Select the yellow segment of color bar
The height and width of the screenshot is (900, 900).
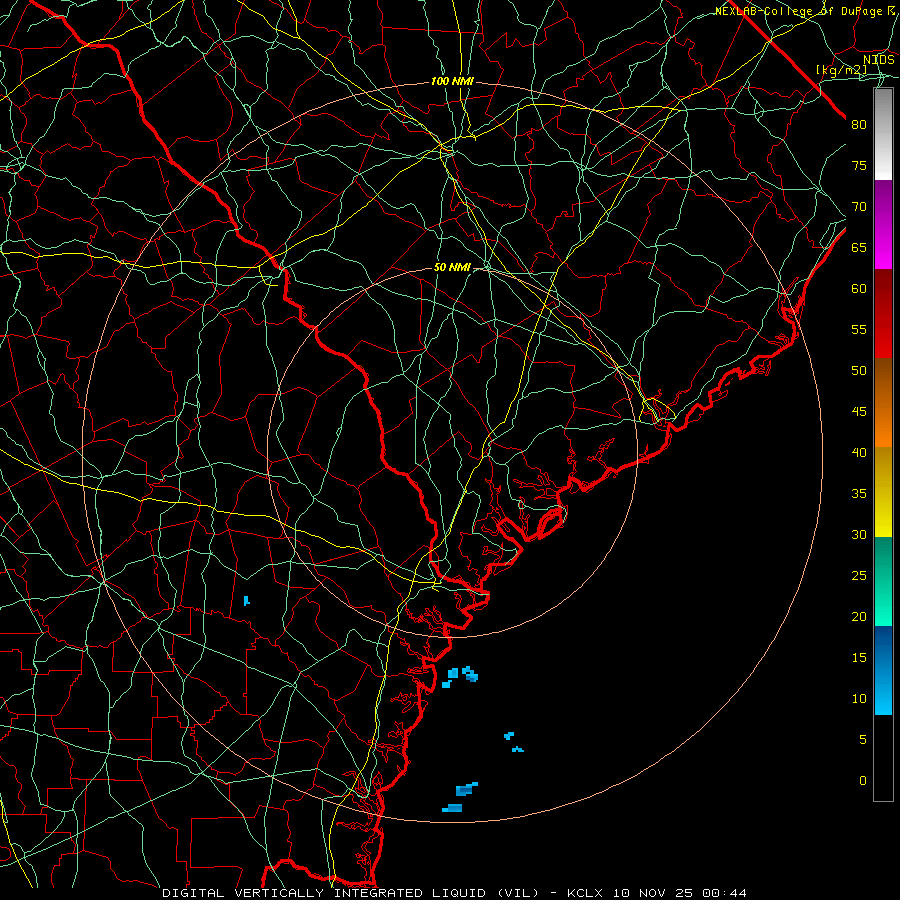[883, 492]
